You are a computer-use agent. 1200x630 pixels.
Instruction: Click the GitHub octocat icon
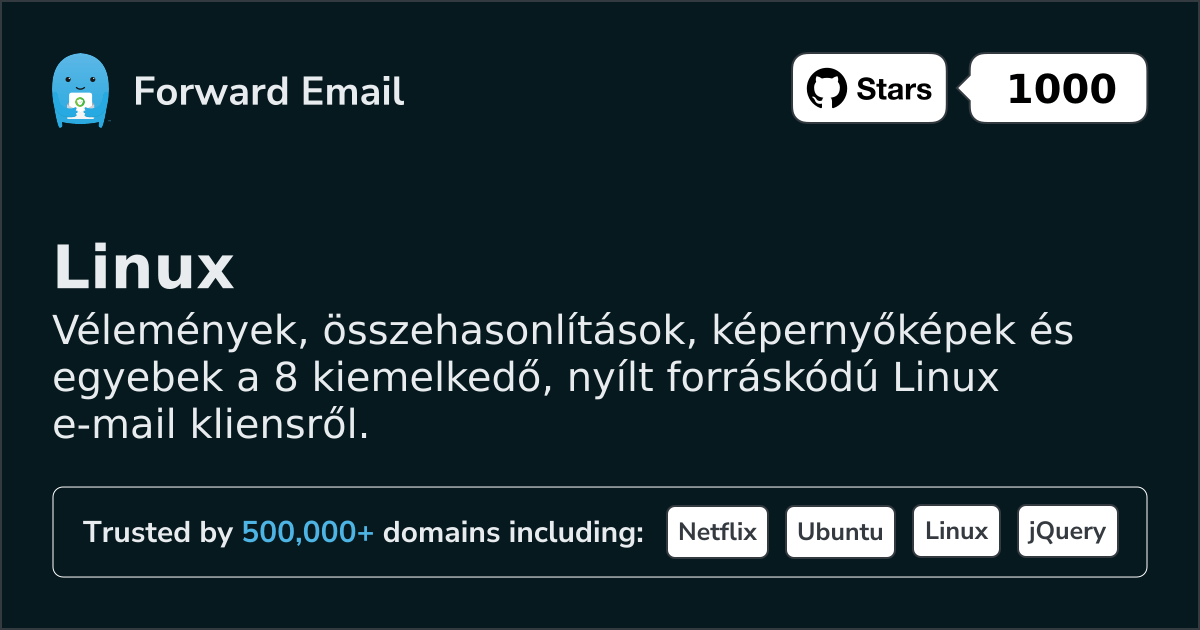click(x=826, y=89)
